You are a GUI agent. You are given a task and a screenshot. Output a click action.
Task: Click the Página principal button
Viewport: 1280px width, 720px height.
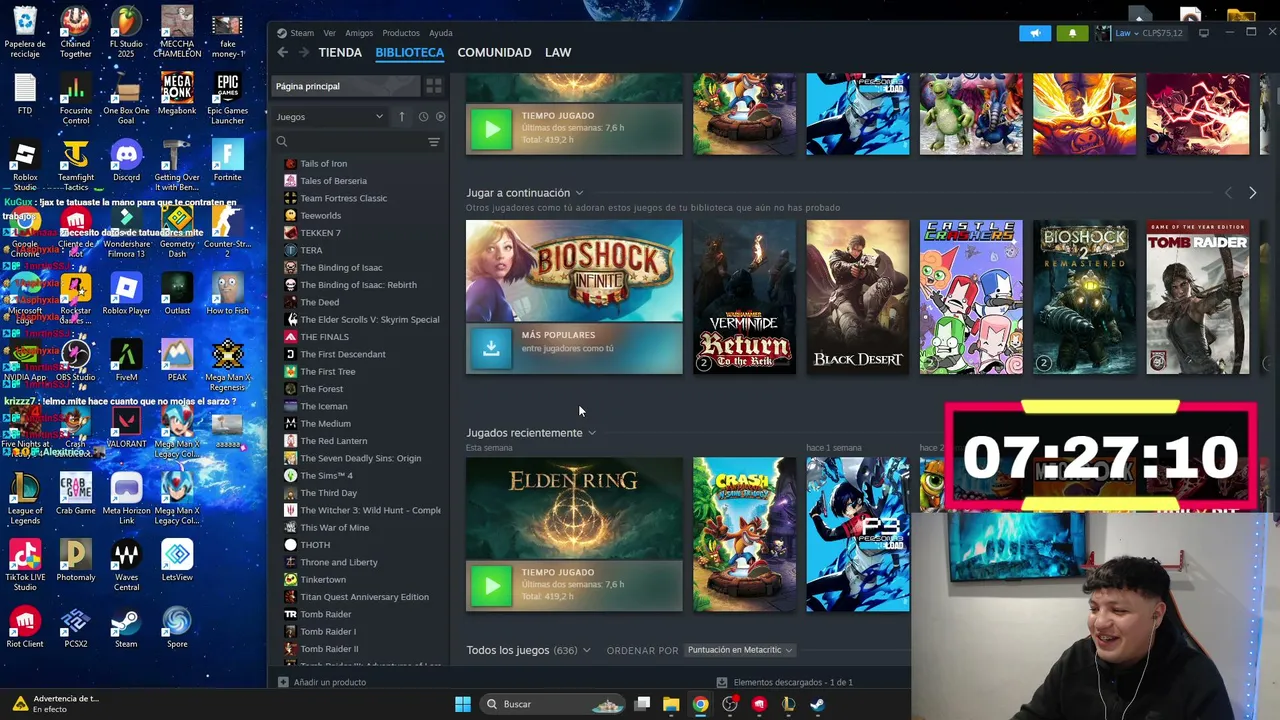point(345,86)
